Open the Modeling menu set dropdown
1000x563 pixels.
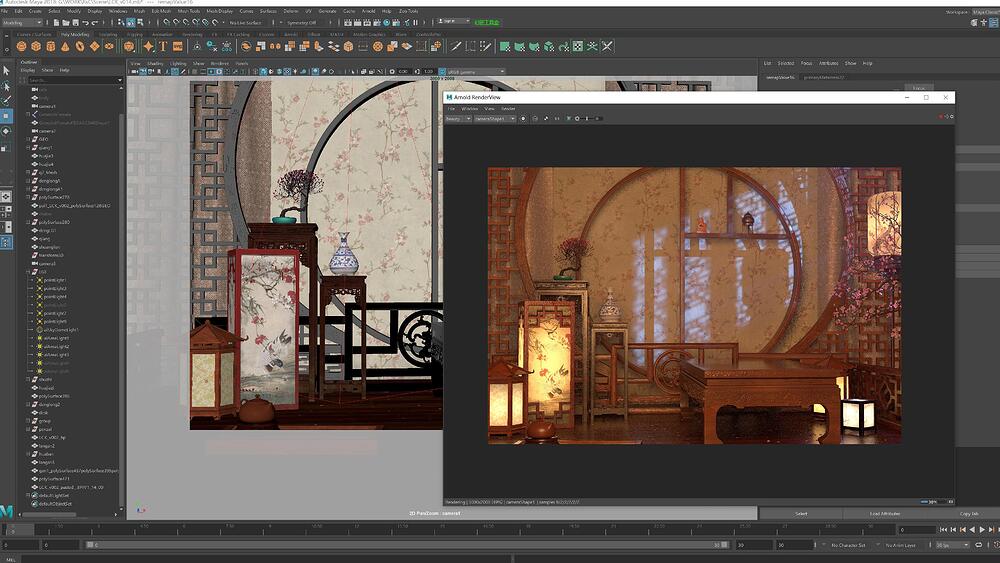(x=22, y=23)
